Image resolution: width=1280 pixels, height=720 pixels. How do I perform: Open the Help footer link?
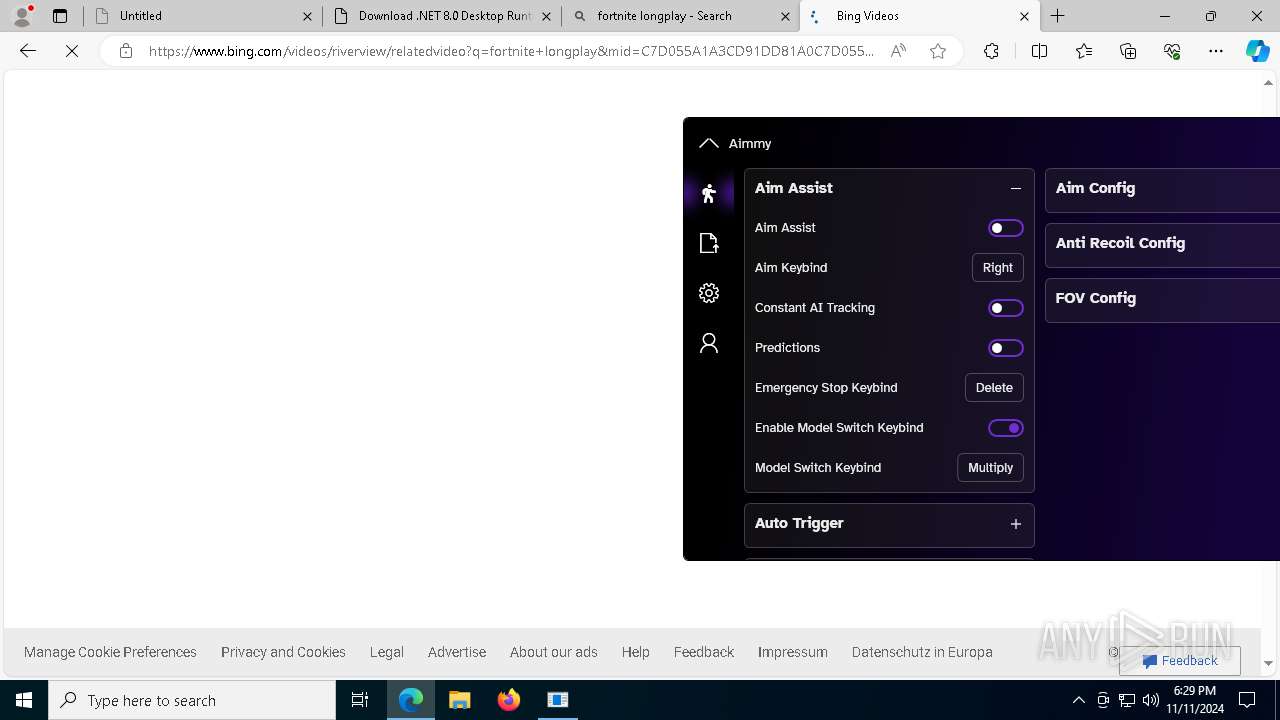[x=636, y=652]
